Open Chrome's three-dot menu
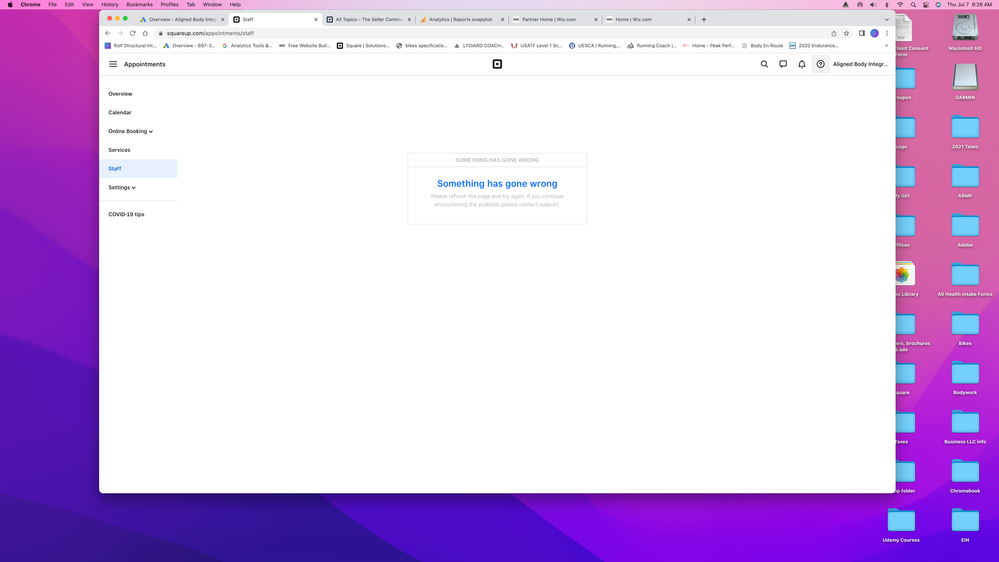This screenshot has width=999, height=562. pos(887,33)
